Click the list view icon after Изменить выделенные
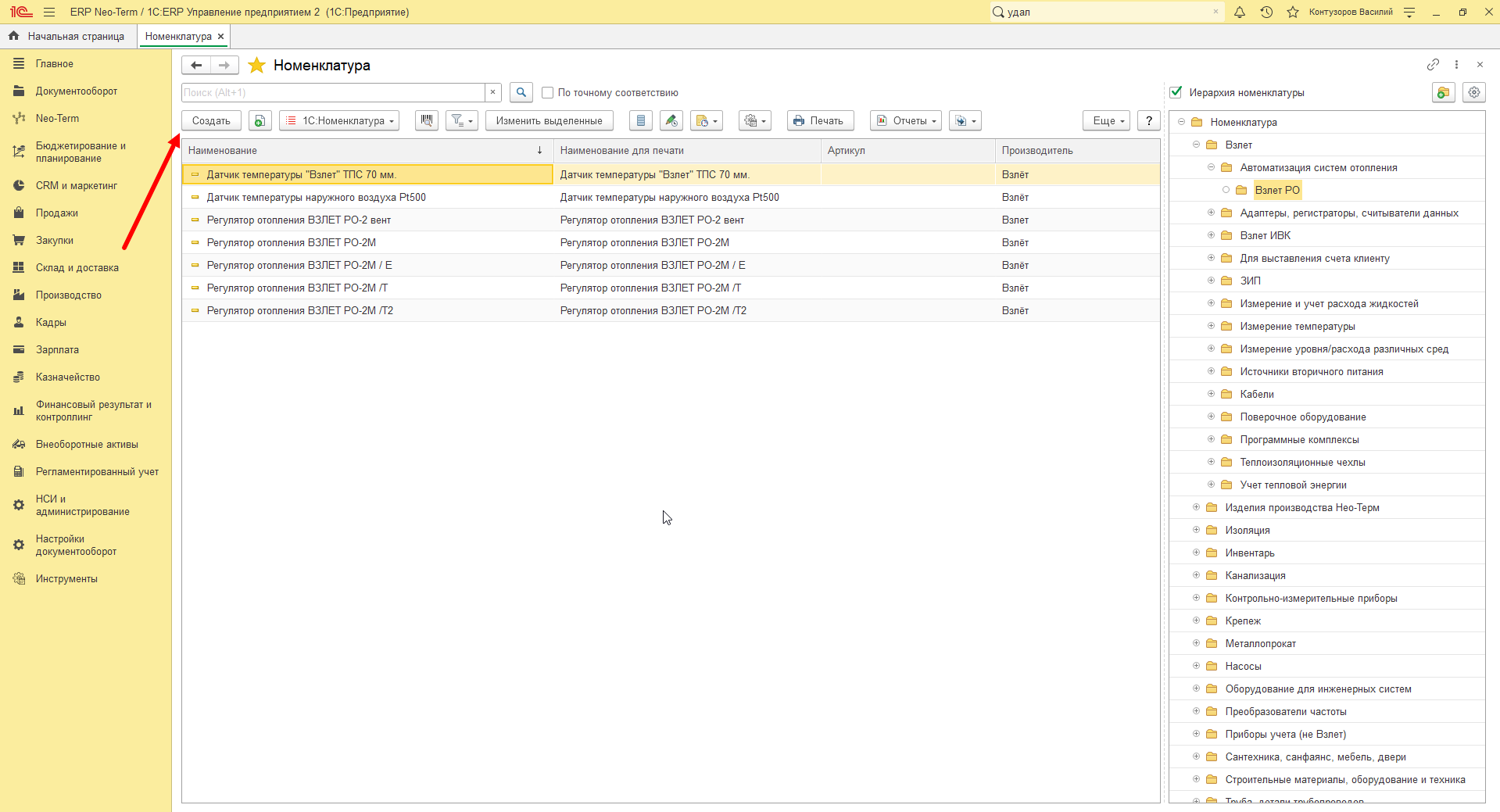This screenshot has height=812, width=1500. (x=641, y=121)
